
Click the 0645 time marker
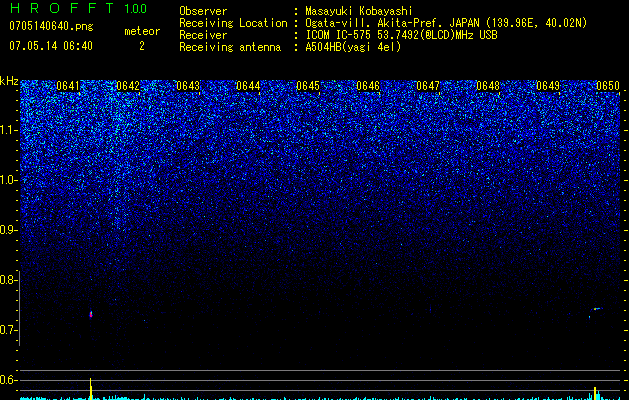[308, 86]
